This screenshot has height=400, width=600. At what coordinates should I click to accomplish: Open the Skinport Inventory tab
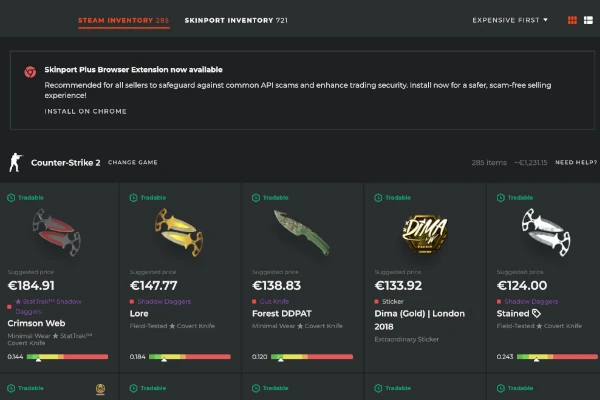click(x=236, y=20)
